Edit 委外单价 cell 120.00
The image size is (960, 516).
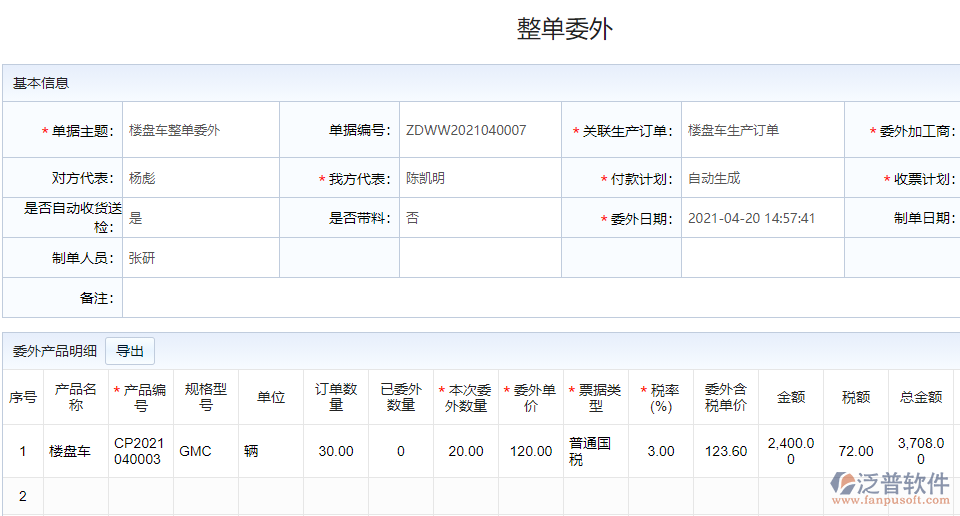tap(531, 451)
